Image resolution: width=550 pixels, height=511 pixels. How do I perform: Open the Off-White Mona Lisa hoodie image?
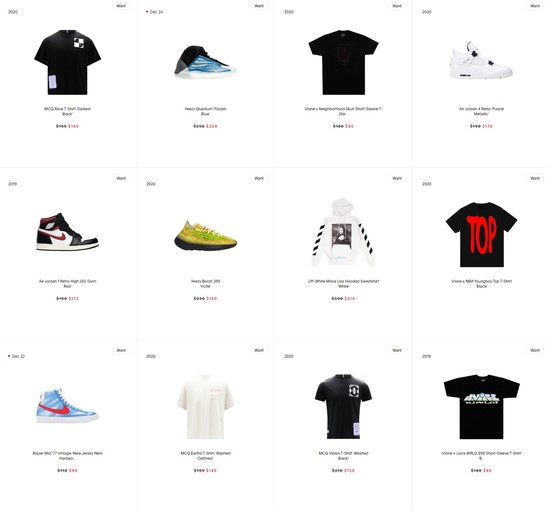pos(343,233)
